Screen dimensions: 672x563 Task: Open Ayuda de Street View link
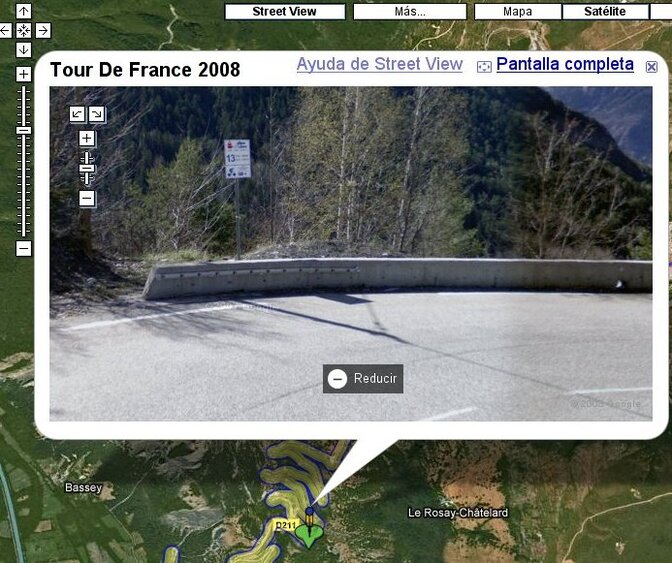[x=380, y=64]
